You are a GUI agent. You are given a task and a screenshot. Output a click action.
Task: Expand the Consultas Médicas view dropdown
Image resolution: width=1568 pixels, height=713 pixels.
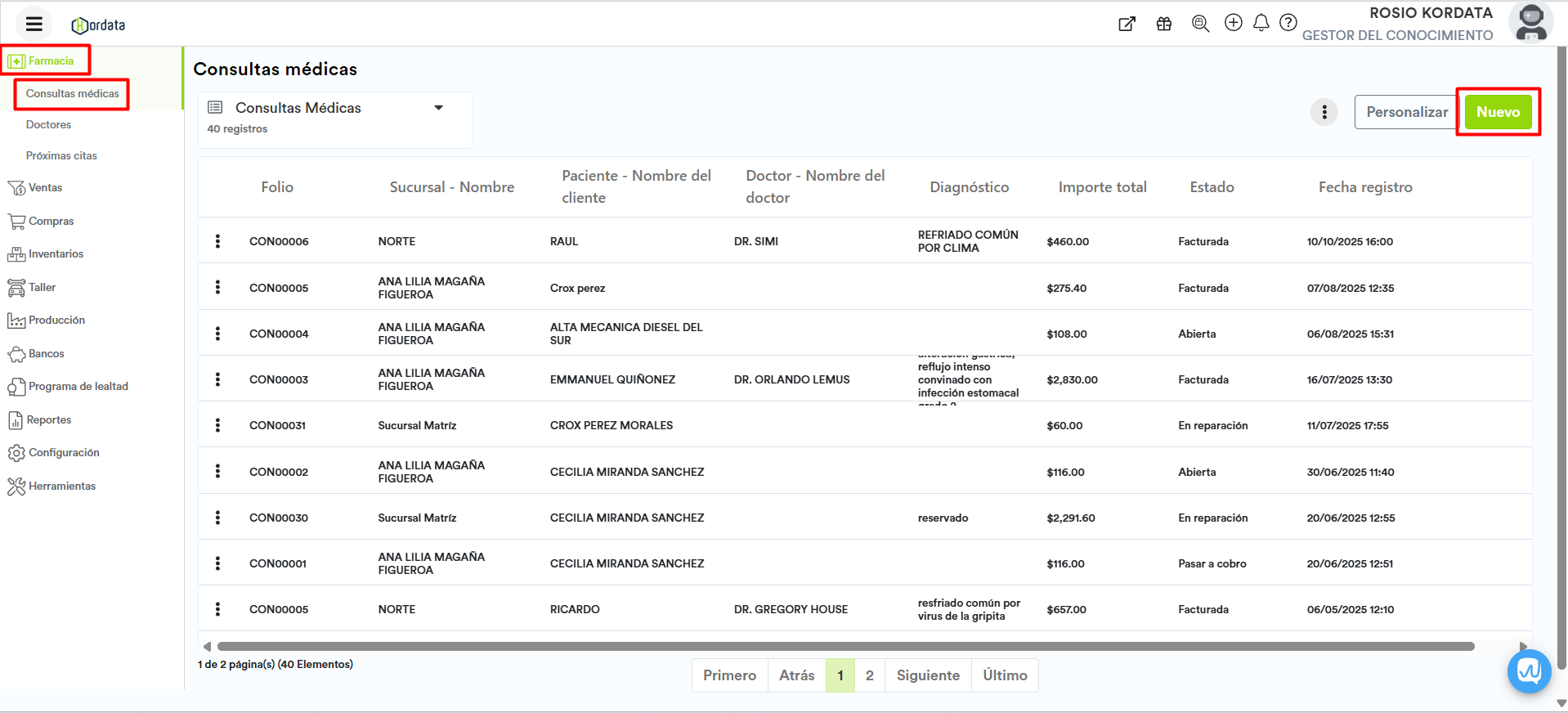point(438,108)
